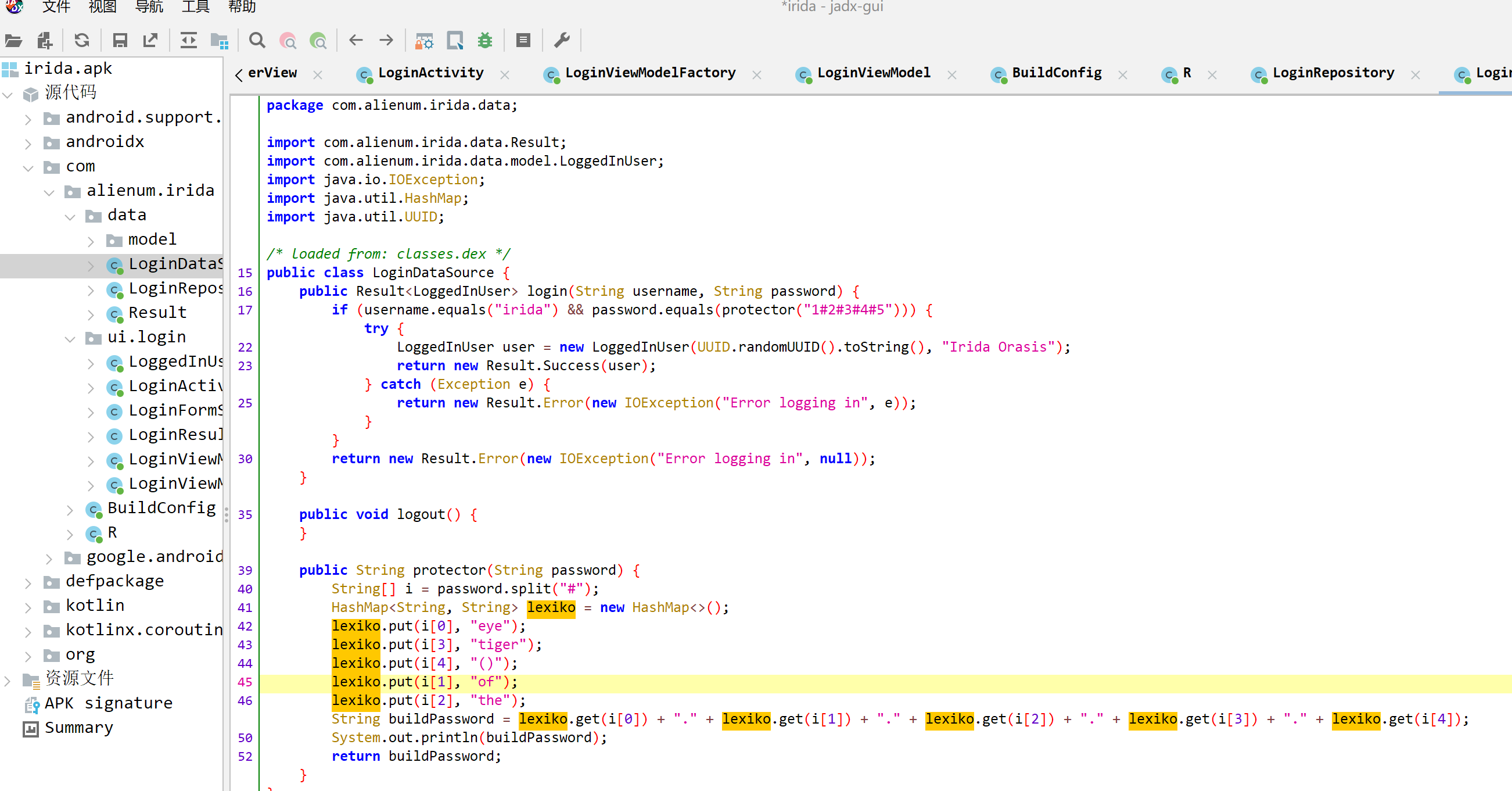Navigate back with the left arrow
The image size is (1512, 791).
click(355, 41)
